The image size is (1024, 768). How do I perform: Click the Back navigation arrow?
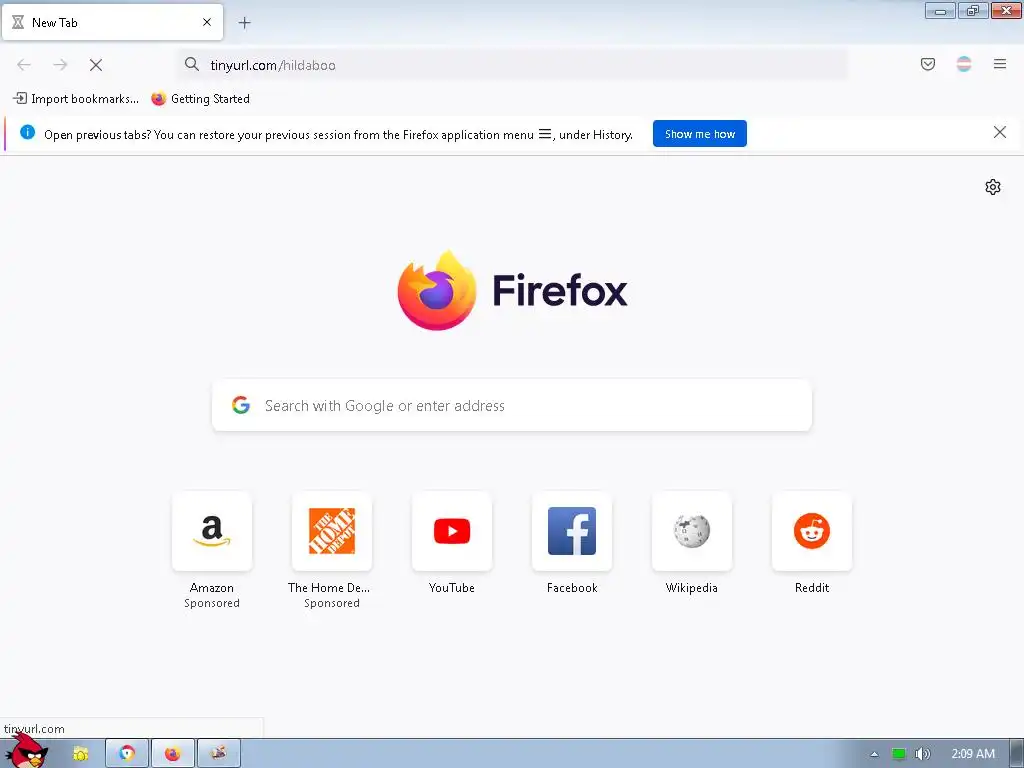click(24, 65)
